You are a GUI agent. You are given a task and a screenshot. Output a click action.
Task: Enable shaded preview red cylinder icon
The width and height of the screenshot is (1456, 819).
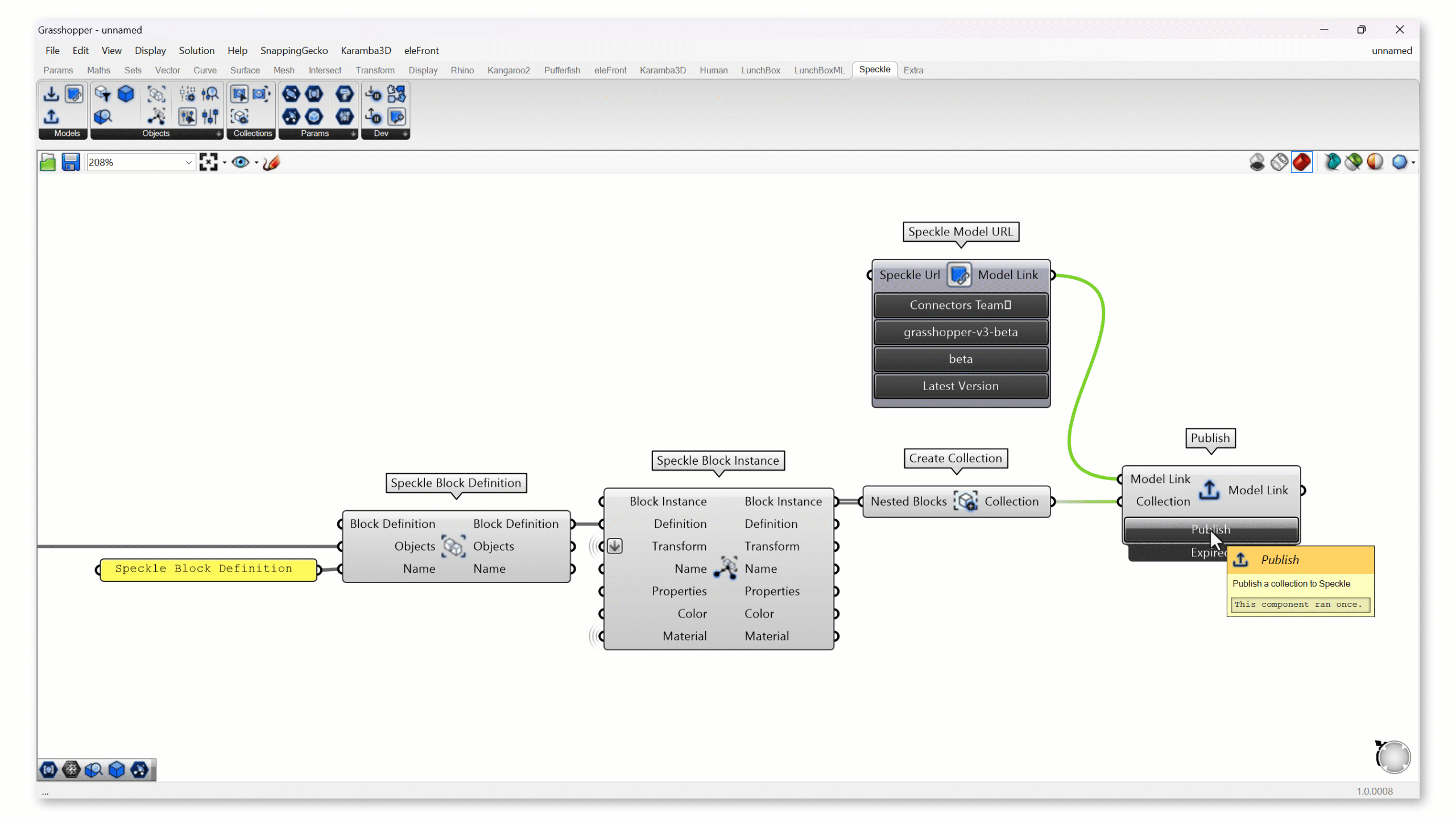pos(1301,163)
